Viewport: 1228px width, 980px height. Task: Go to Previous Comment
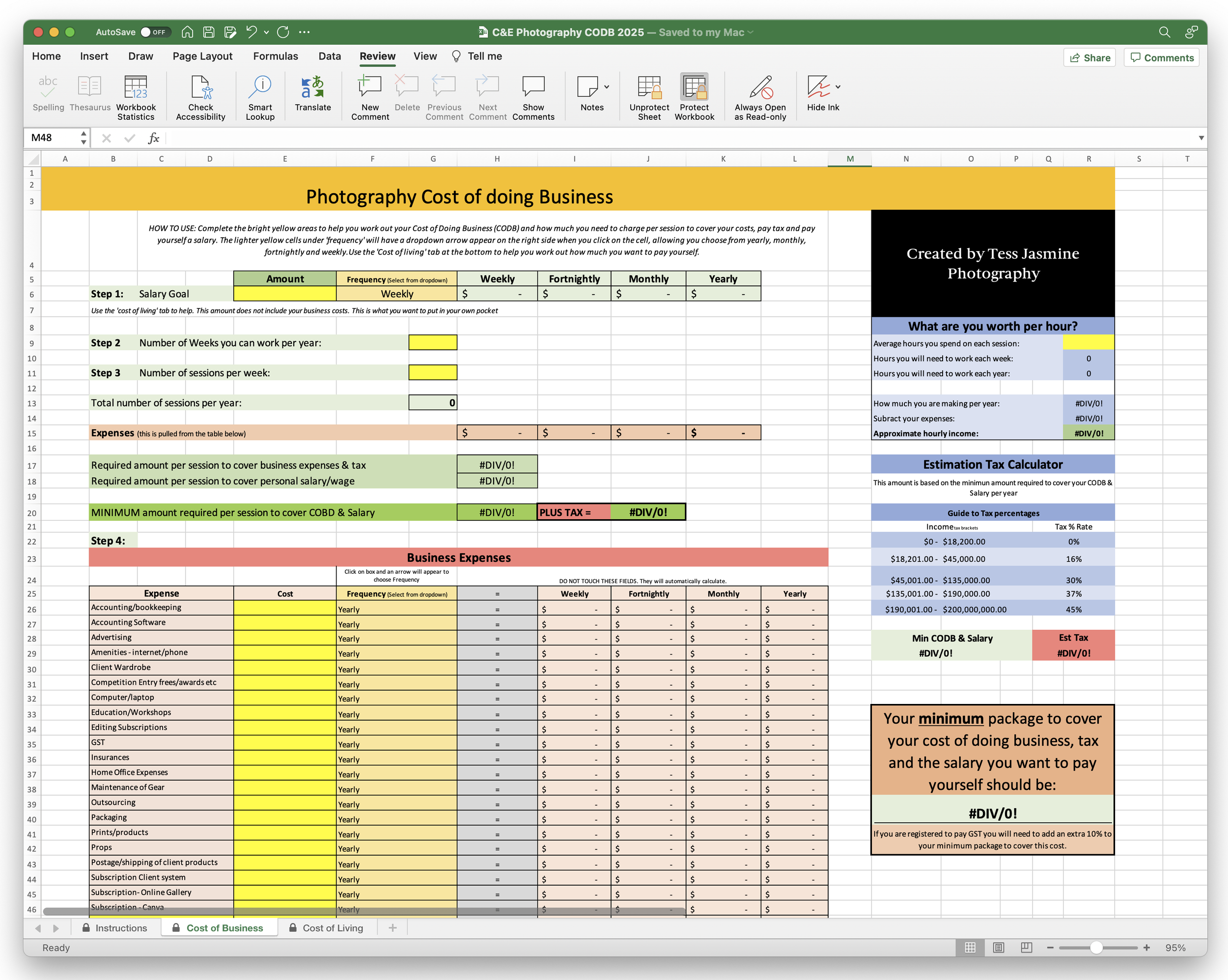tap(444, 98)
